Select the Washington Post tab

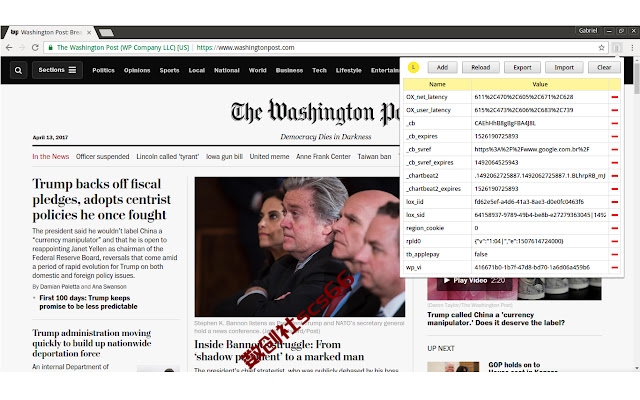pos(49,32)
